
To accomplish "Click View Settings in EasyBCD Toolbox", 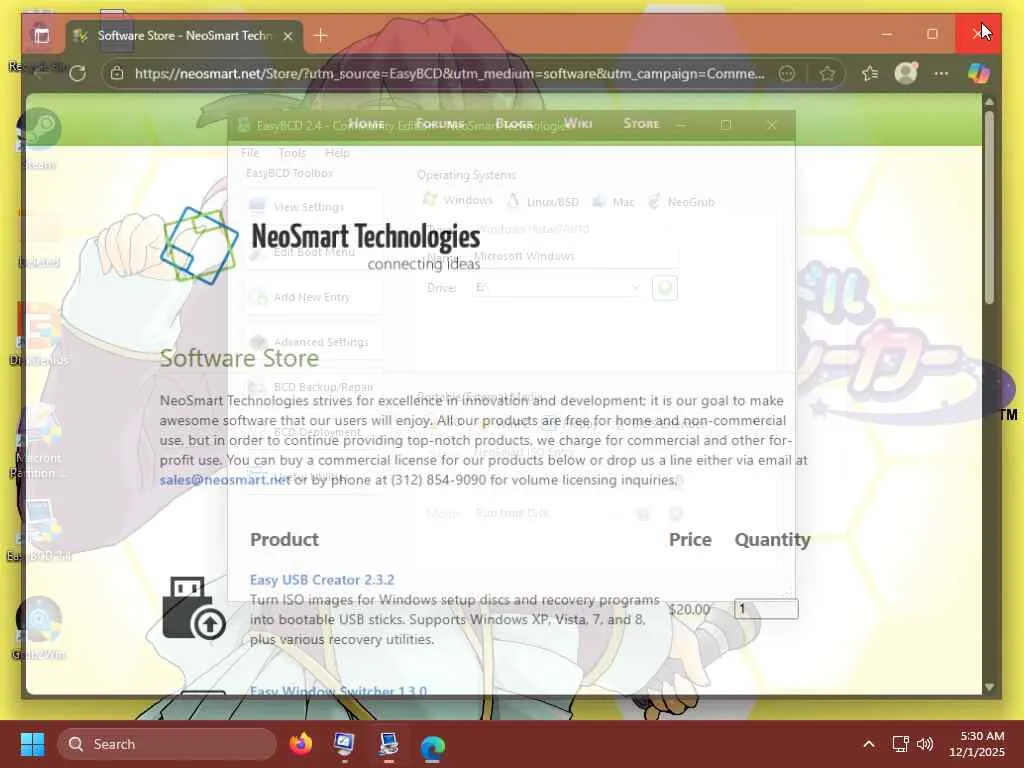I will tap(314, 207).
